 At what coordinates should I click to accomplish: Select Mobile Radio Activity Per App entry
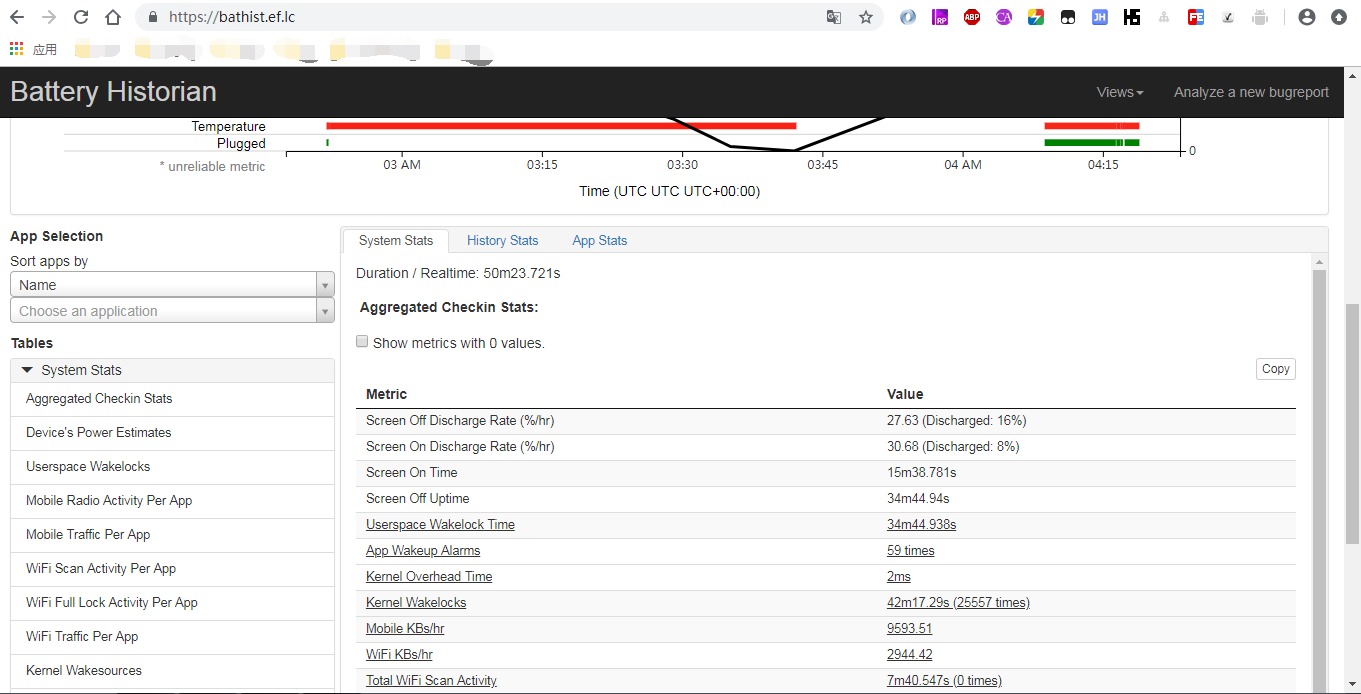172,501
